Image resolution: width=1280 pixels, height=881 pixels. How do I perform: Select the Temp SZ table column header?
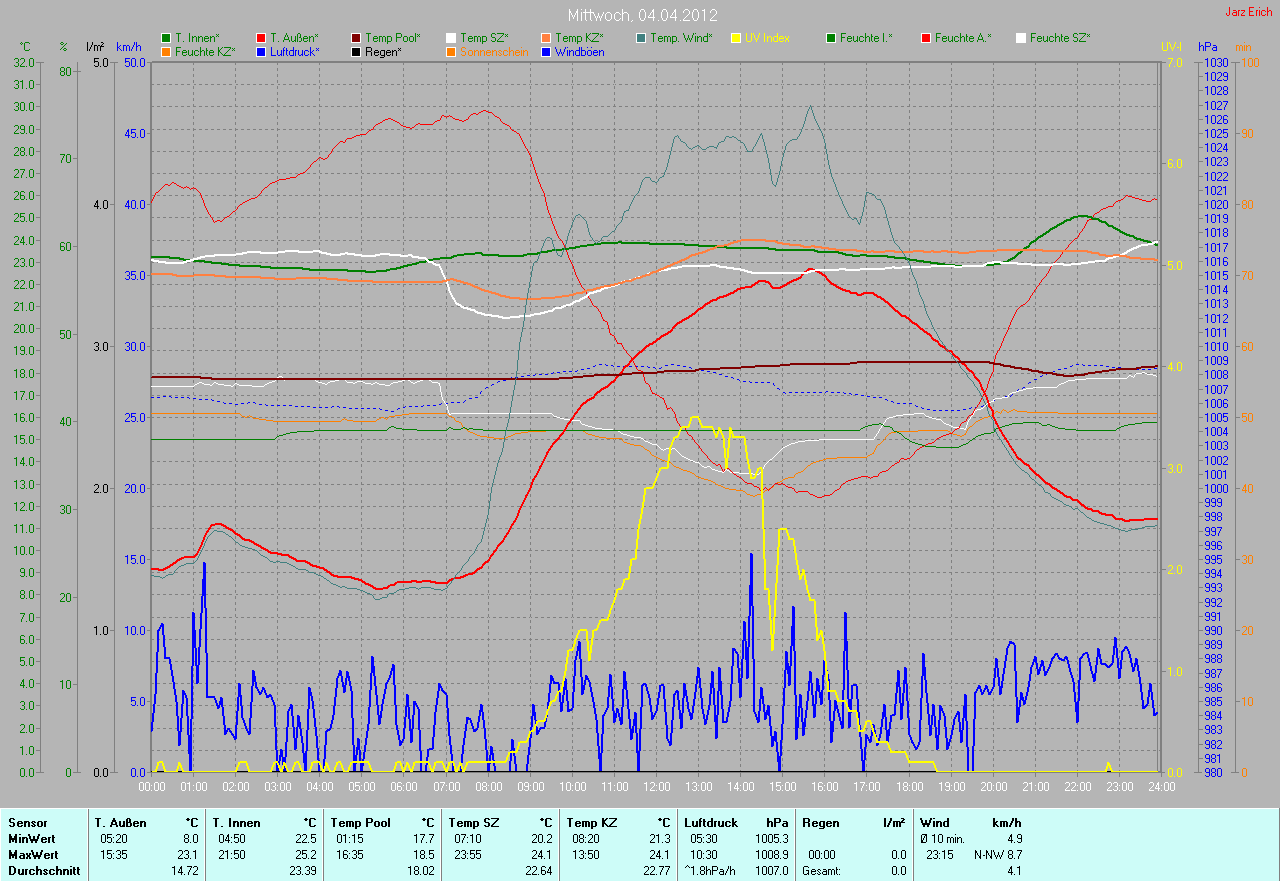(473, 823)
